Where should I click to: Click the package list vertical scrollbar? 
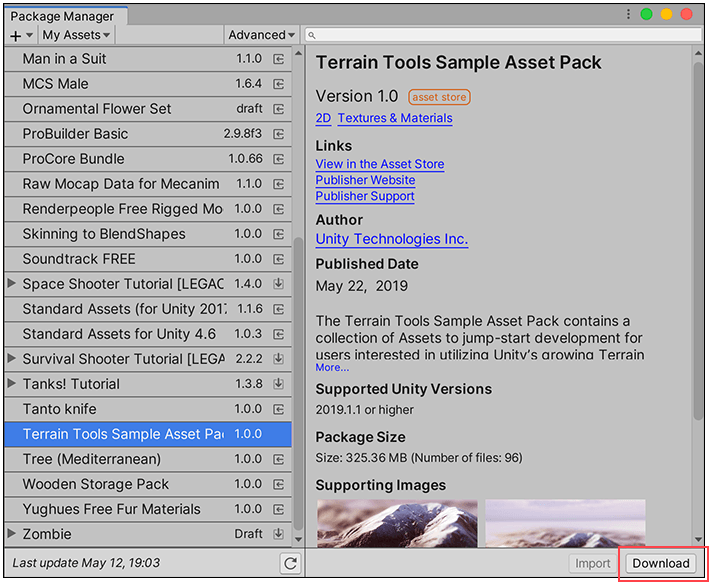point(298,383)
